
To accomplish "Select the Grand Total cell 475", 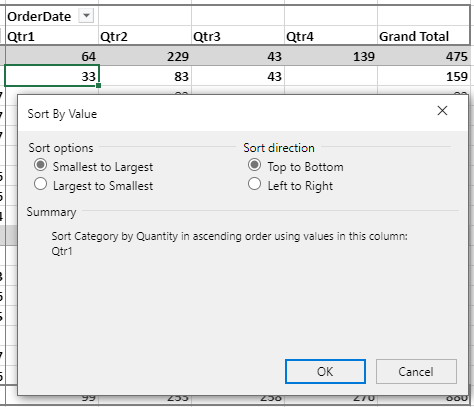I will pos(424,56).
